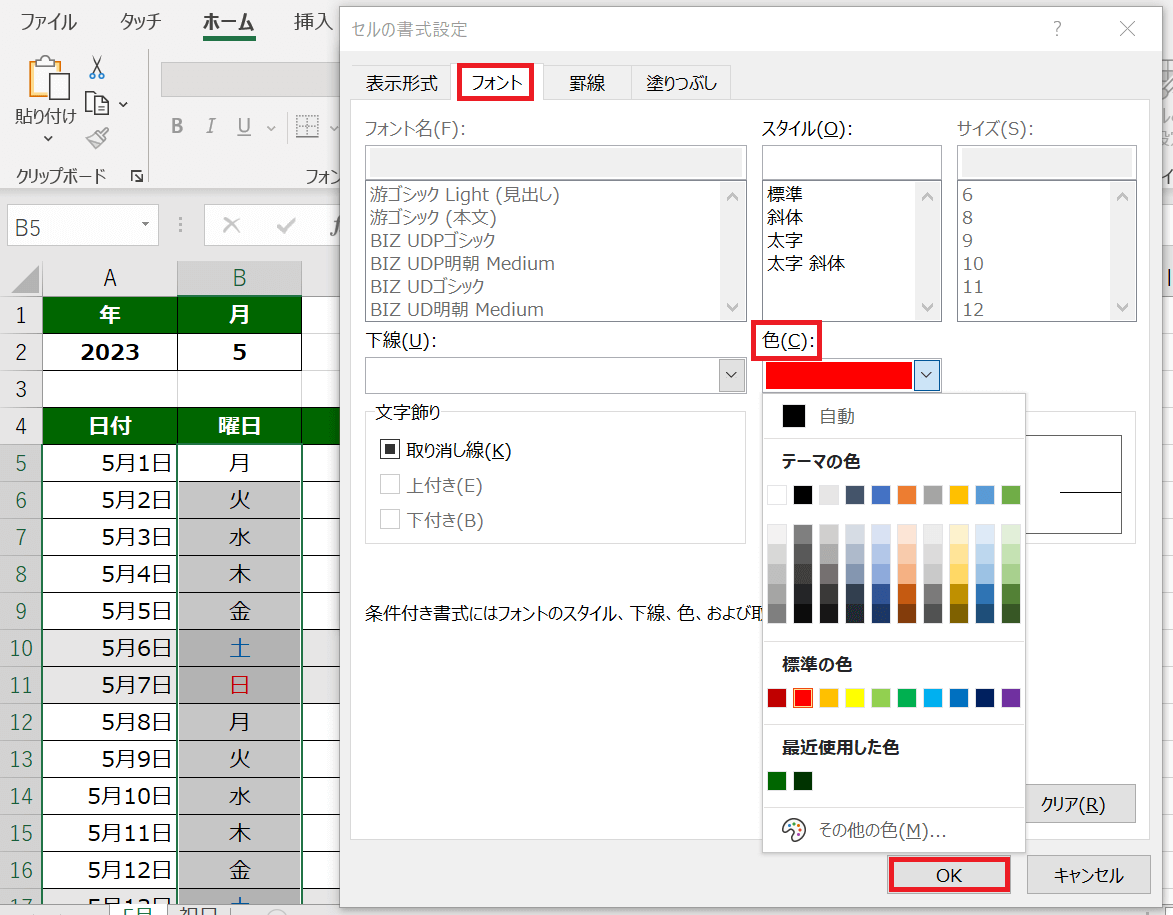Toggle the Underline U icon
1173x915 pixels.
pyautogui.click(x=243, y=126)
